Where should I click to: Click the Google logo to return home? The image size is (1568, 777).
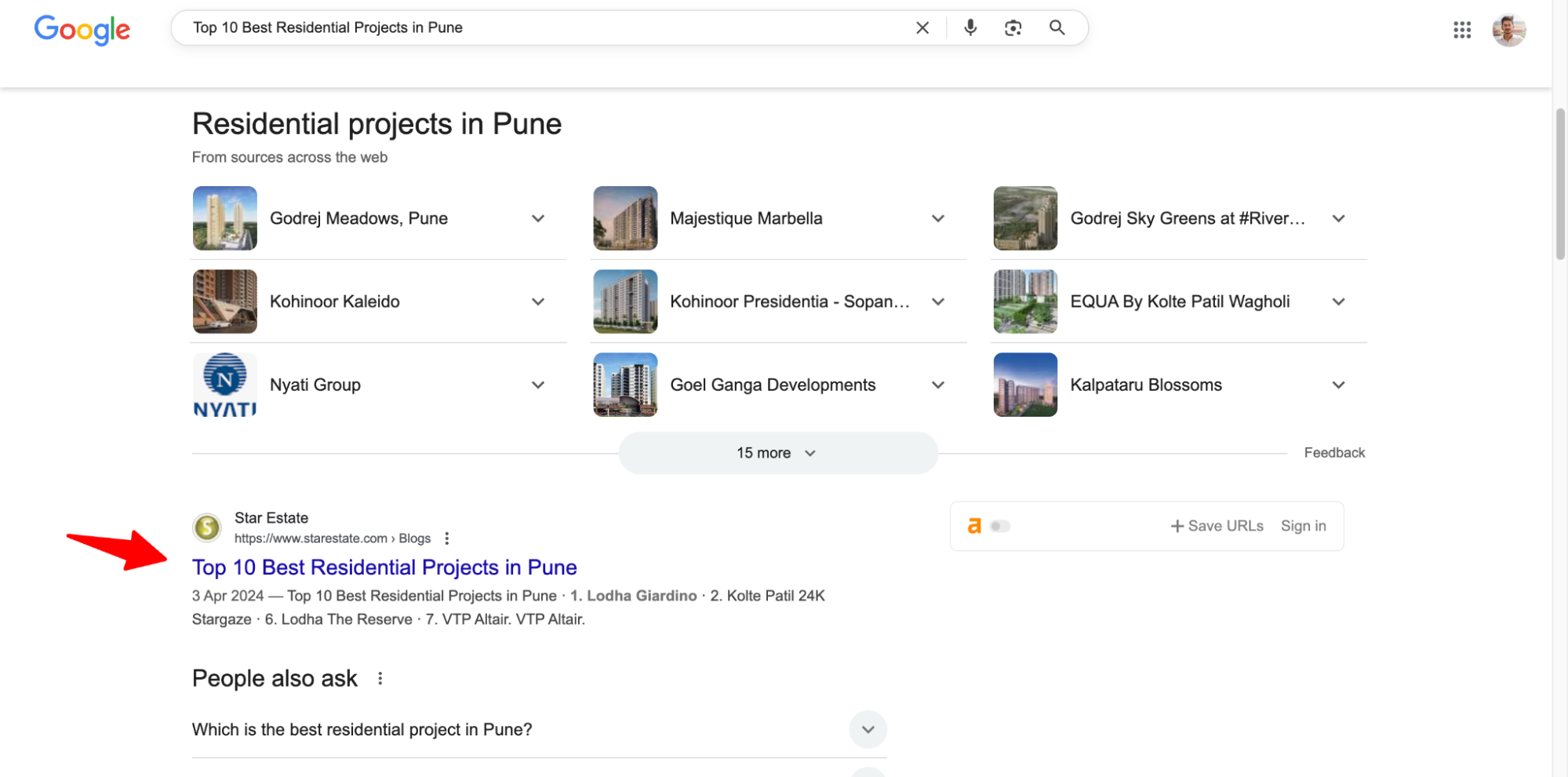point(82,30)
